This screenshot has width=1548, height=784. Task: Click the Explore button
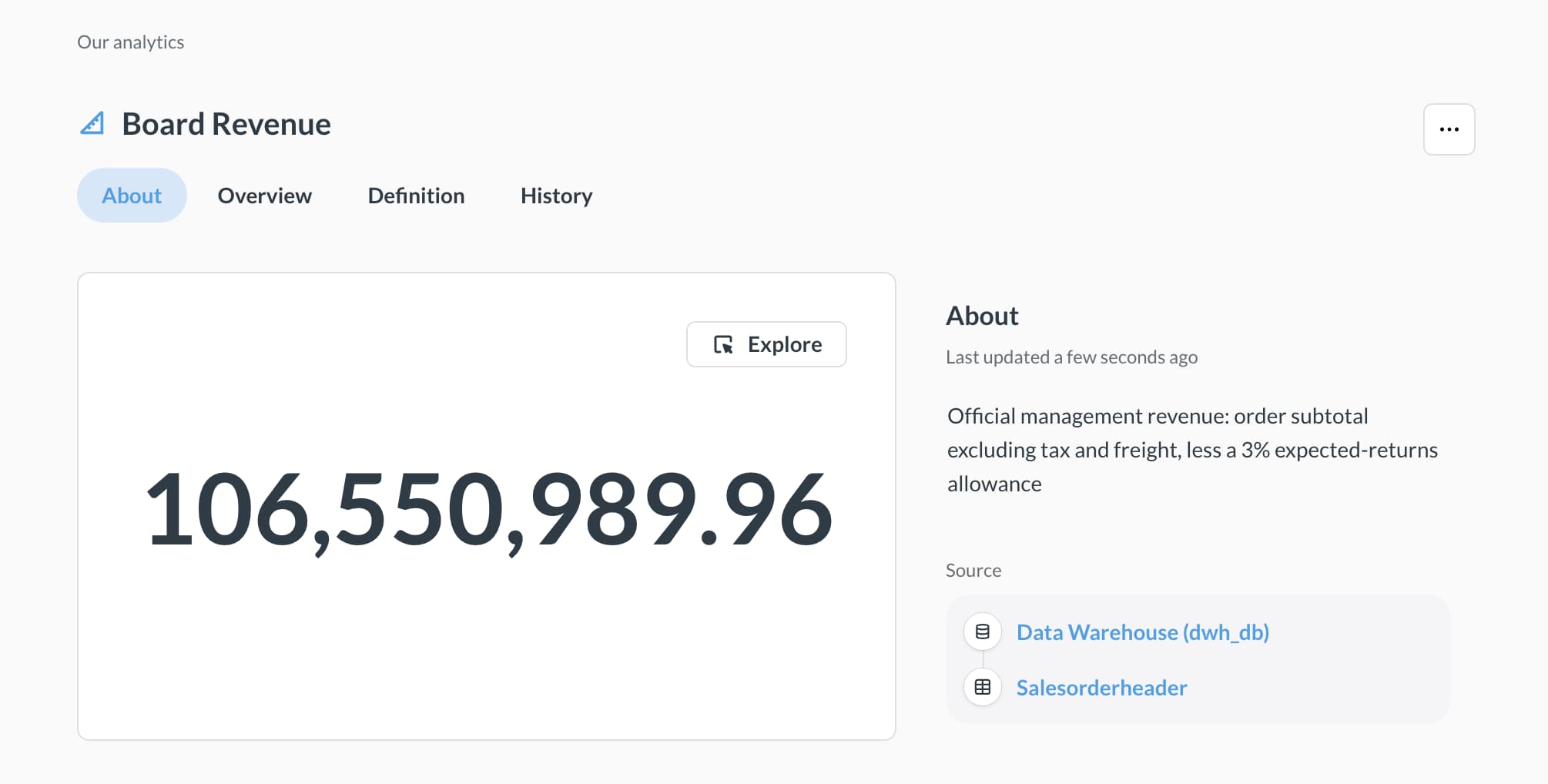(766, 344)
